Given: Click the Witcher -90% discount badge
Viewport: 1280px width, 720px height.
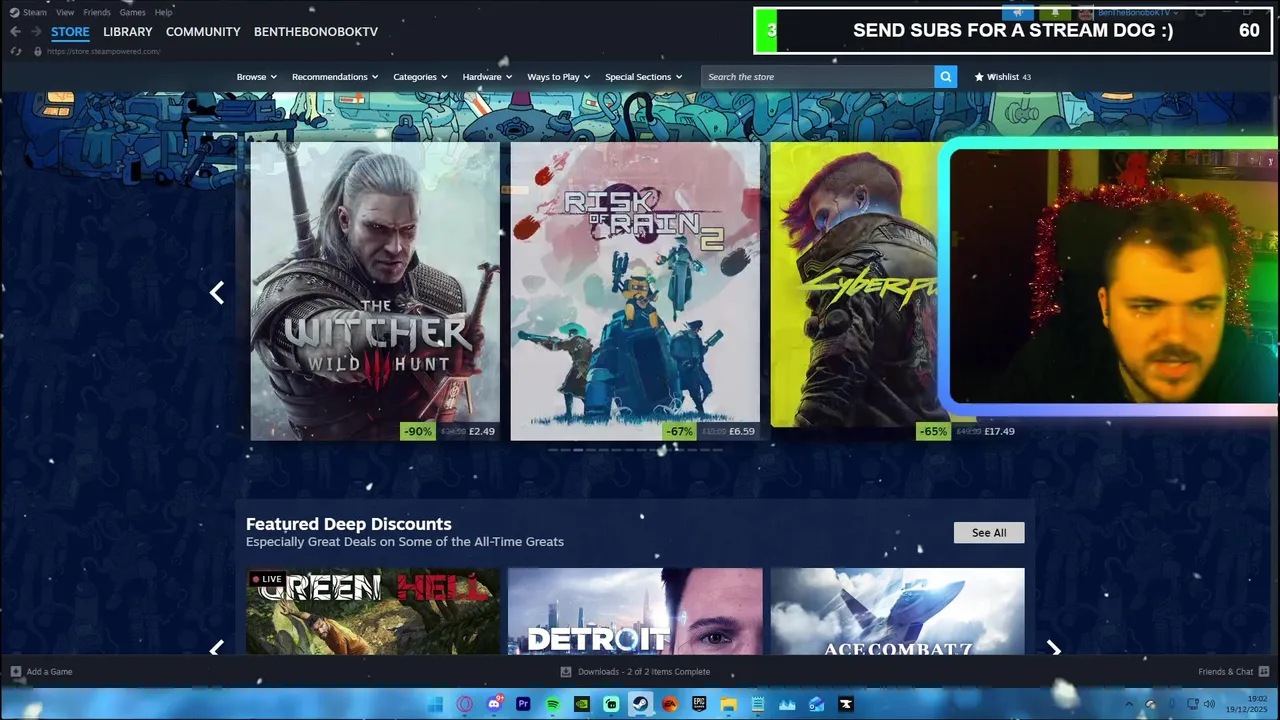Looking at the screenshot, I should 418,431.
